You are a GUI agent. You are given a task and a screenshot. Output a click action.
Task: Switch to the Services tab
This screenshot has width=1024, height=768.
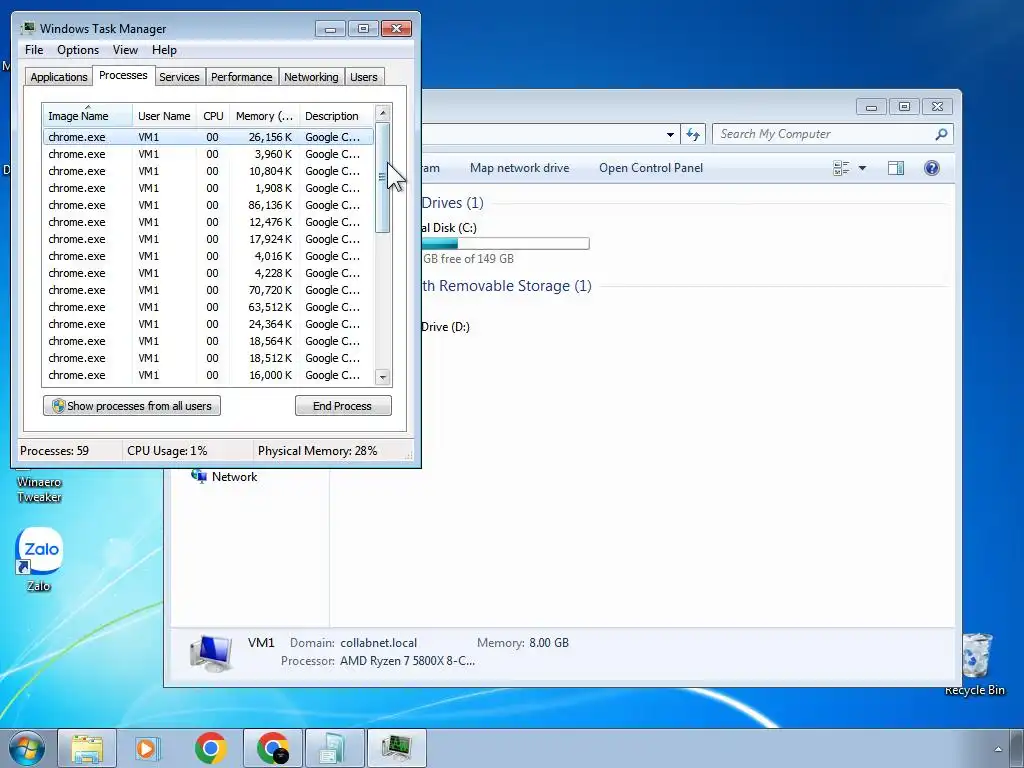[x=179, y=77]
